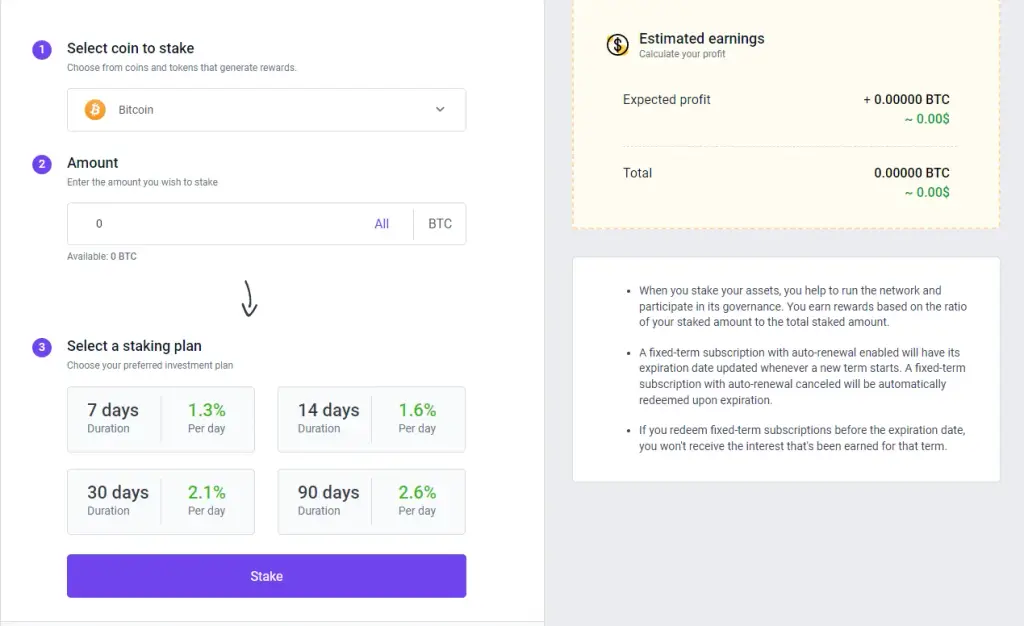Select the 14 days staking plan
The height and width of the screenshot is (626, 1024).
372,419
